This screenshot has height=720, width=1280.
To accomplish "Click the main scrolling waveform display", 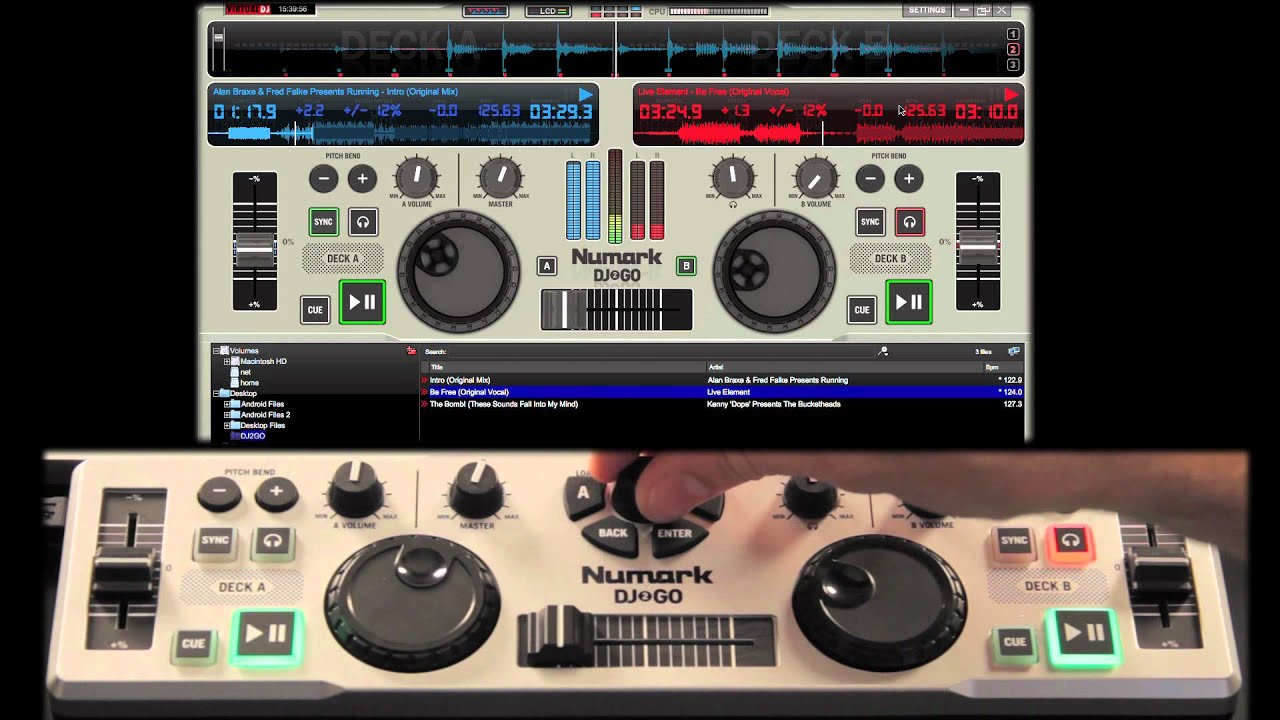I will point(615,49).
